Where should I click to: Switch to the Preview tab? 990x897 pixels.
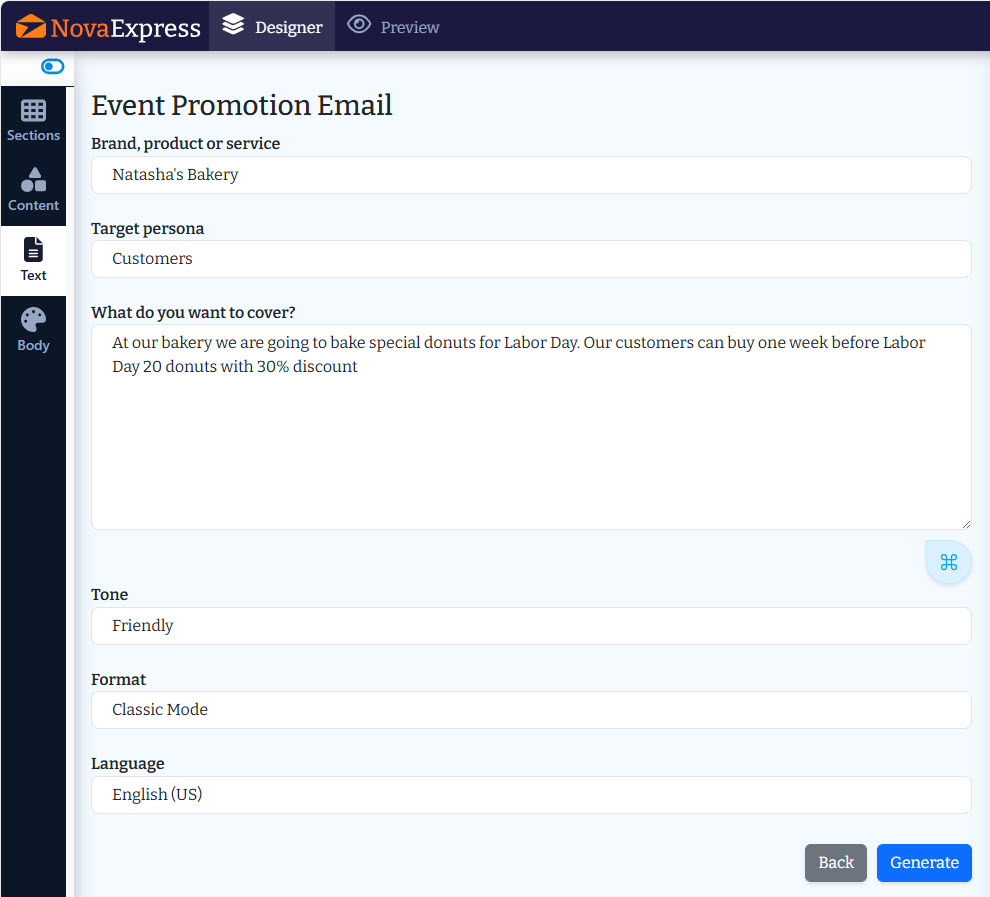(393, 26)
